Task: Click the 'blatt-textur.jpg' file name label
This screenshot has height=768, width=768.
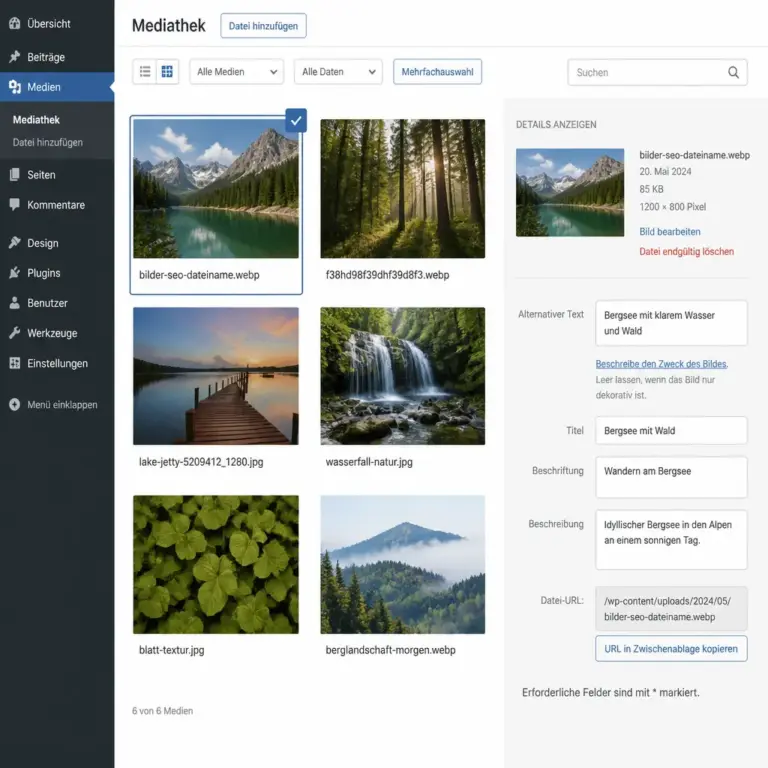Action: click(x=171, y=650)
